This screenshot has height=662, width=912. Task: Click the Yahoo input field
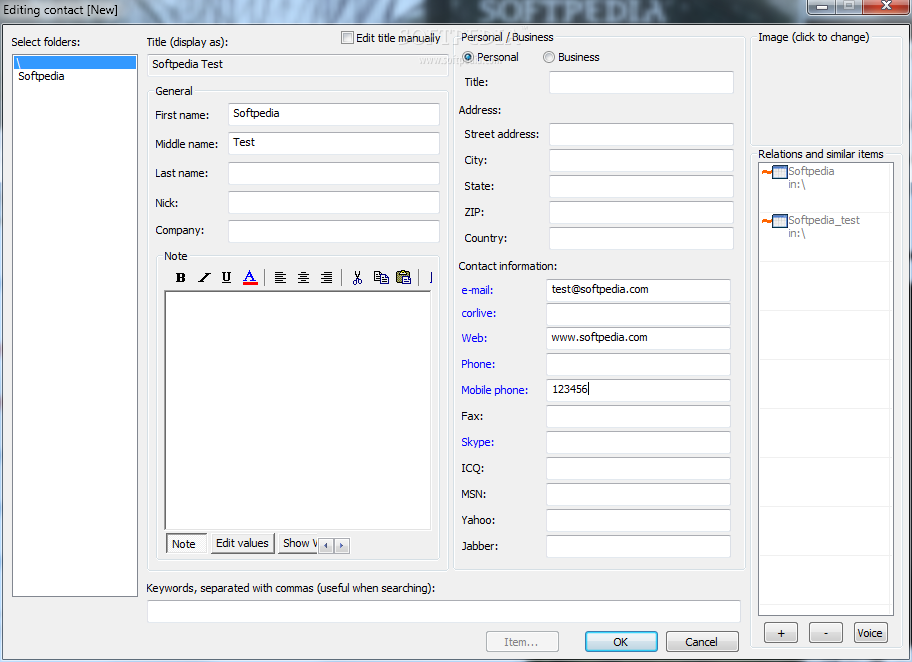pyautogui.click(x=638, y=521)
